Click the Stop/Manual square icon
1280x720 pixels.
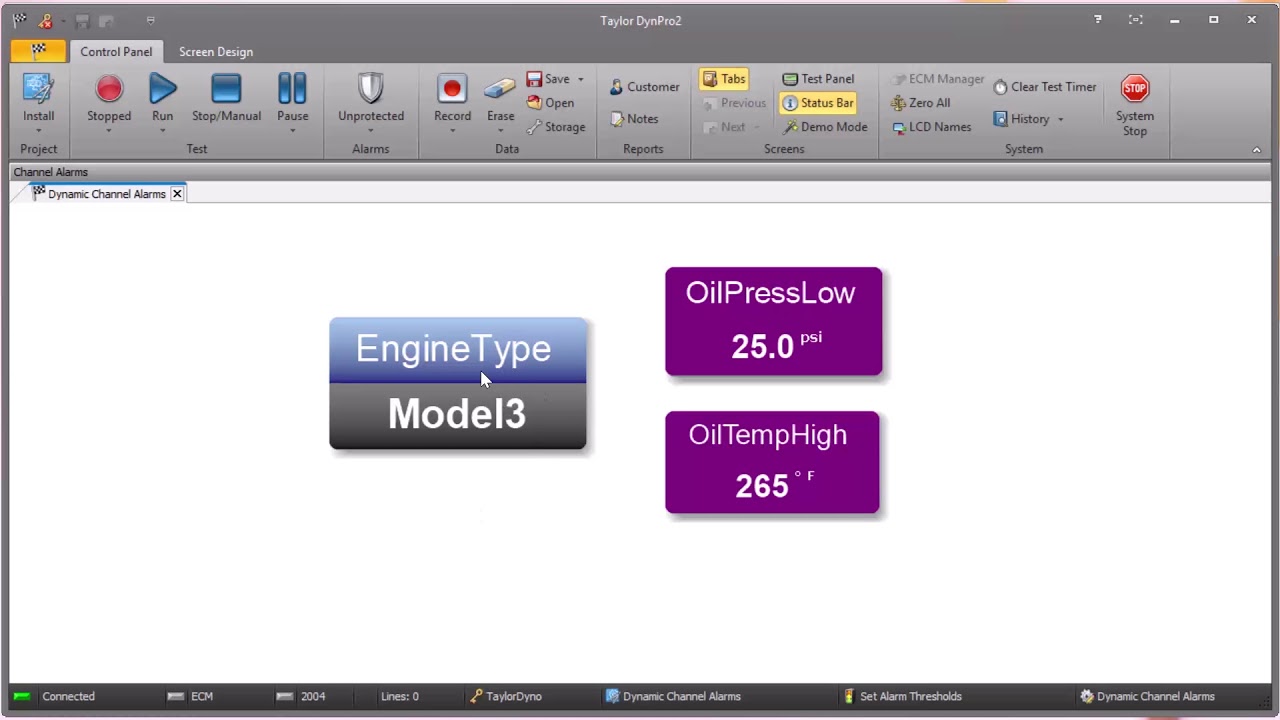click(226, 88)
